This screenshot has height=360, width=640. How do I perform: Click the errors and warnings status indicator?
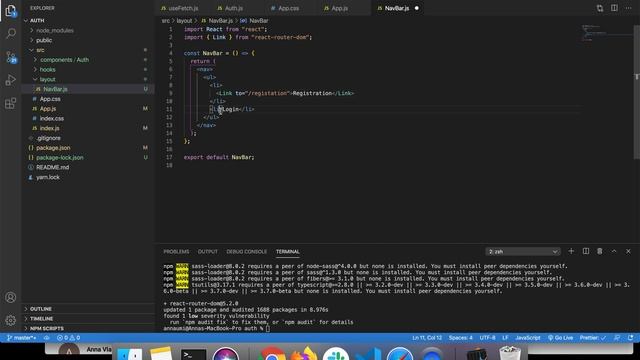[x=68, y=338]
